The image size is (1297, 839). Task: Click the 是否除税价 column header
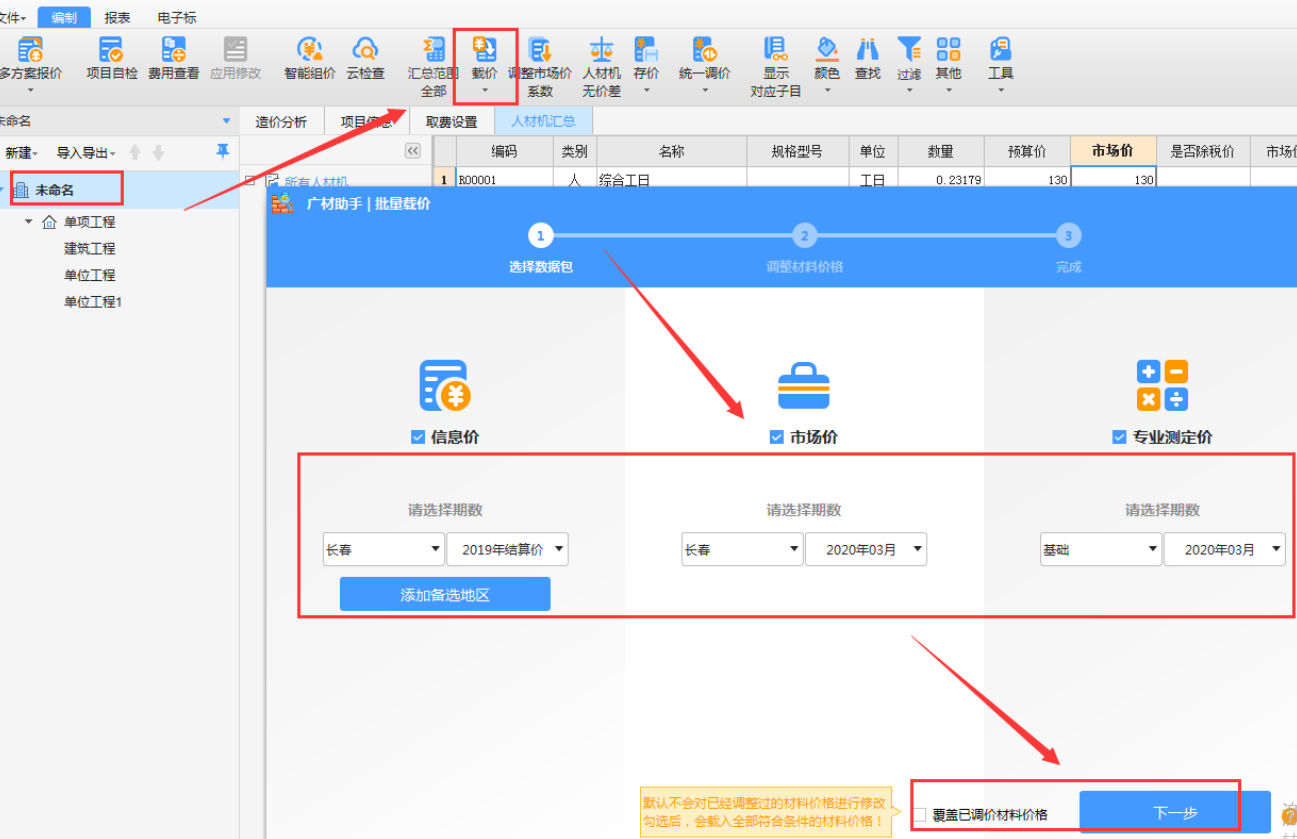coord(1203,151)
